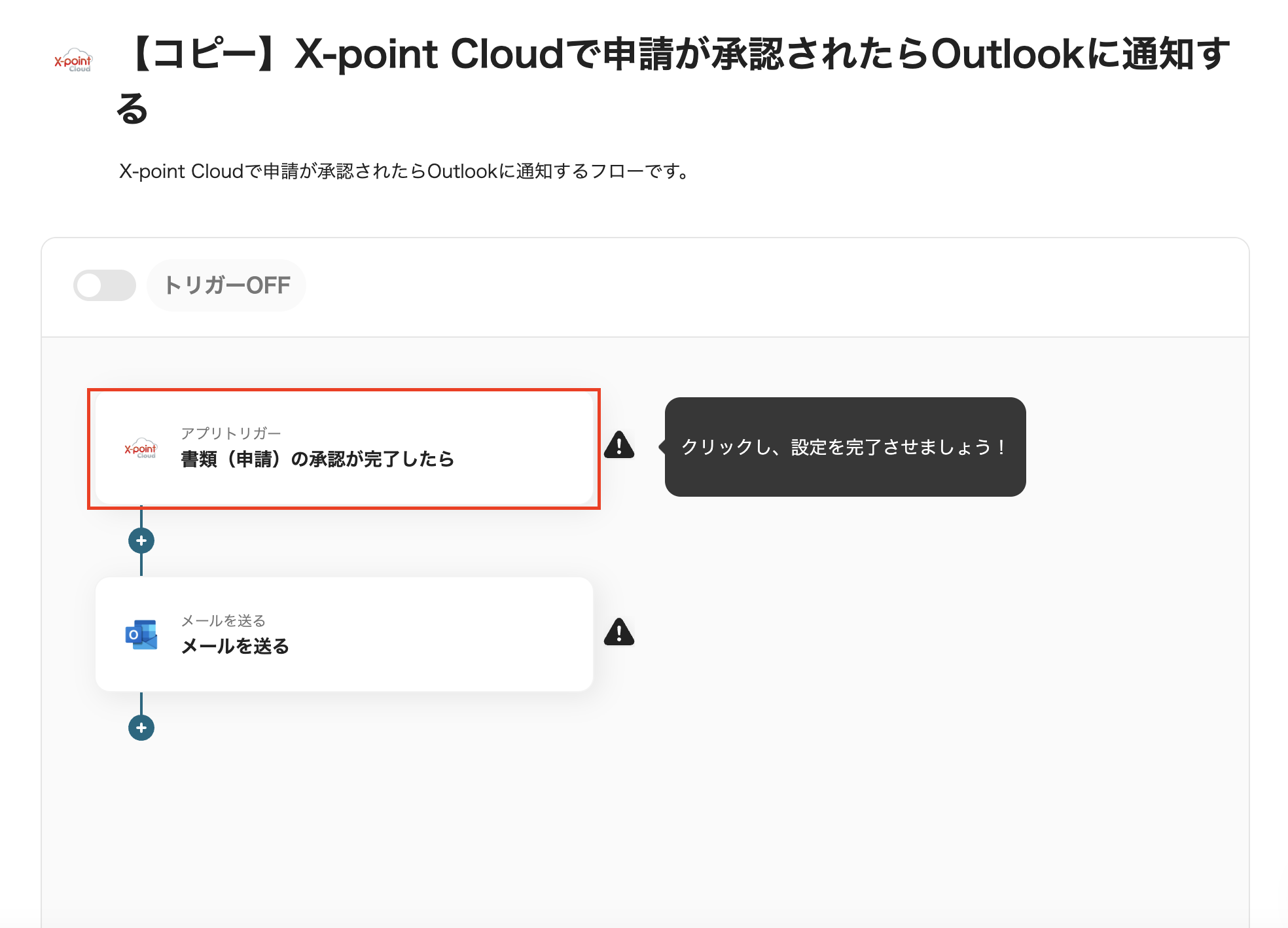
Task: Click X-point icon inside app trigger card
Action: click(x=141, y=448)
